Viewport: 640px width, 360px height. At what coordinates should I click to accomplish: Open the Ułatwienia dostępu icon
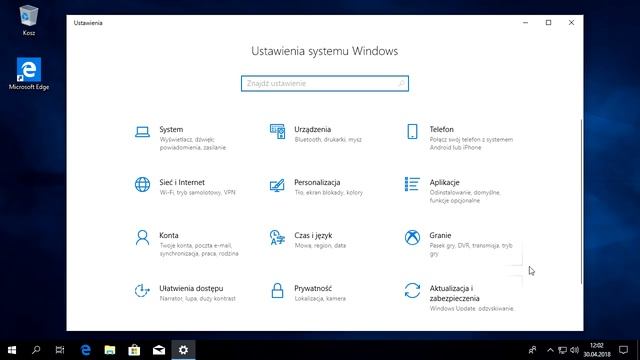142,291
